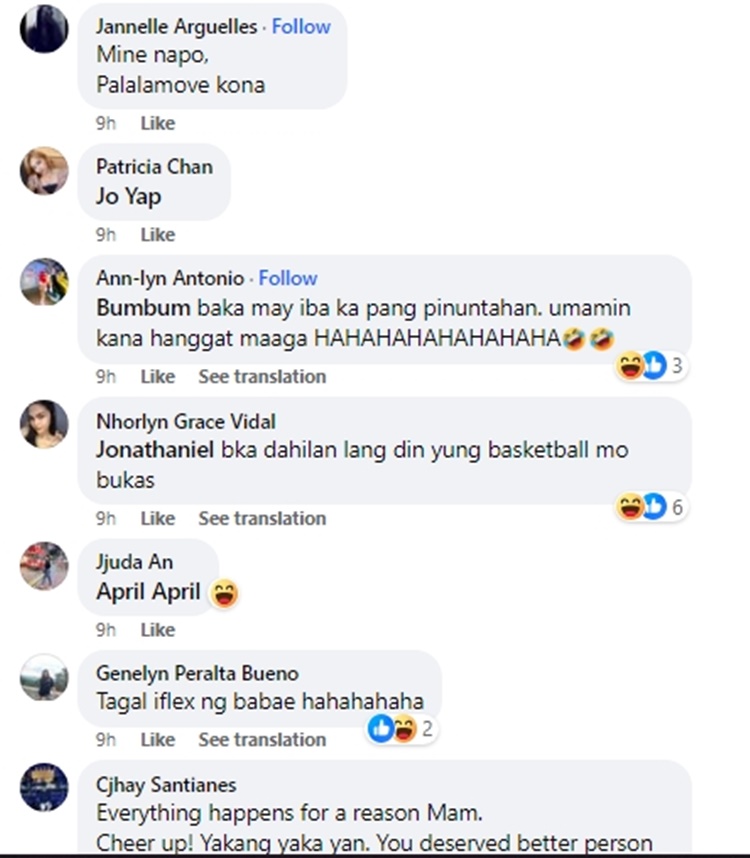
Task: Open the tagged April April profile
Action: pos(148,592)
